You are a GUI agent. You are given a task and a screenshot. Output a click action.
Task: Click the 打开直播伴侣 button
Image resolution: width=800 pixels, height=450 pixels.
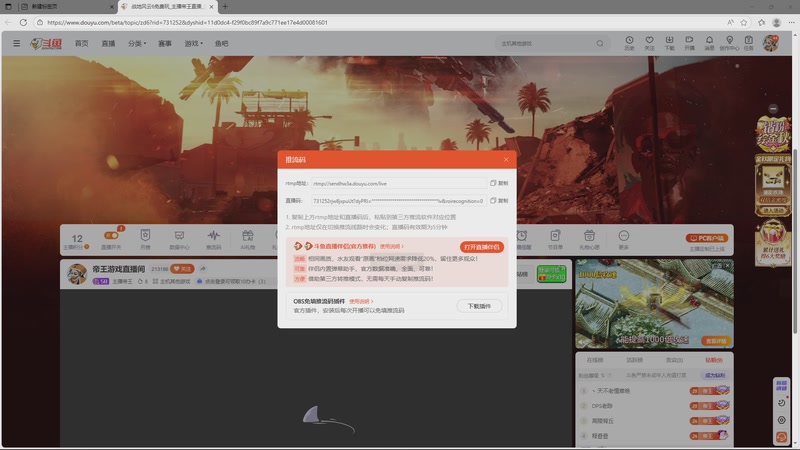coord(482,247)
